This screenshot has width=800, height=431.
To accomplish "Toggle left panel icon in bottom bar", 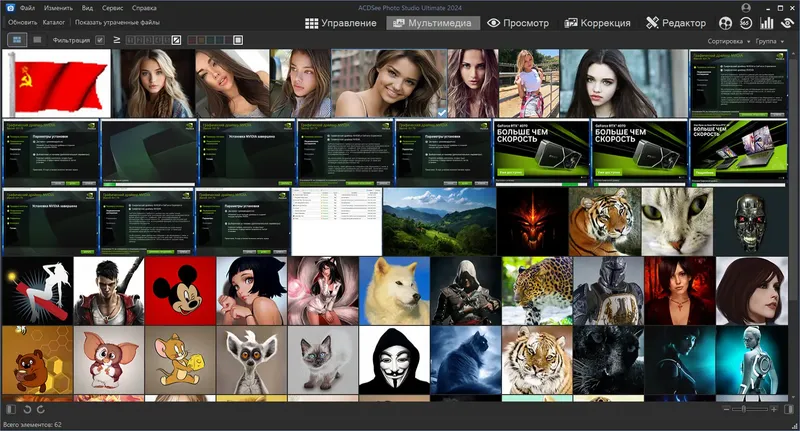I will [x=11, y=409].
